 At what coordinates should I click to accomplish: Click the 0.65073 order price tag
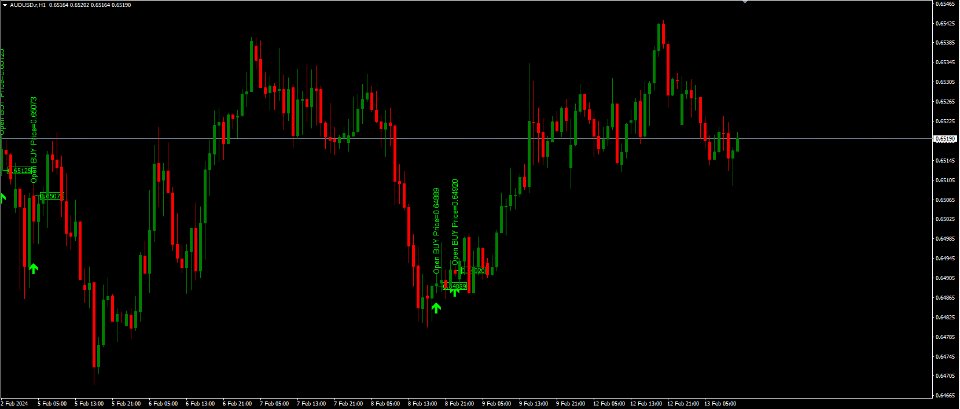click(x=51, y=196)
